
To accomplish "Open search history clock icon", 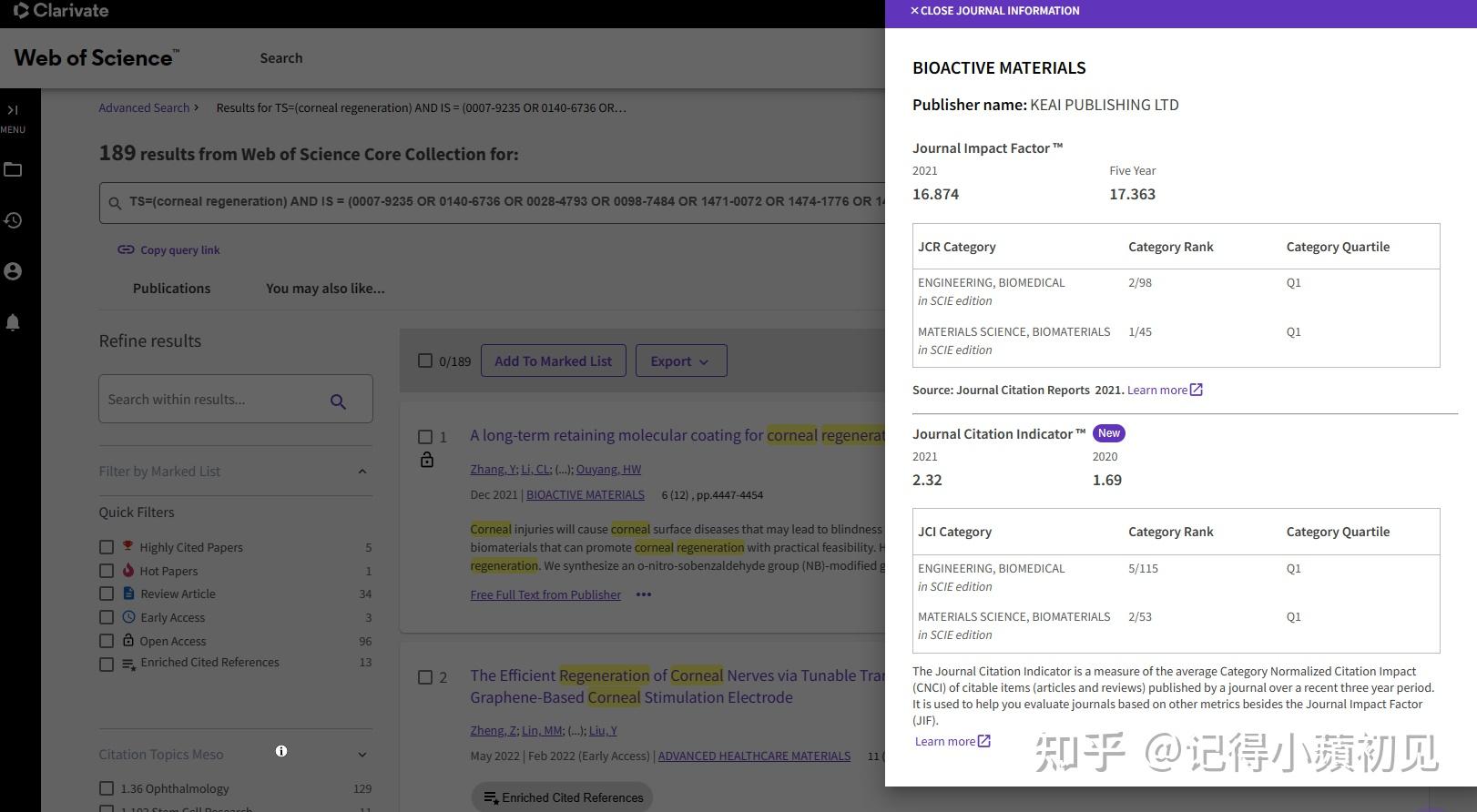I will coord(13,220).
